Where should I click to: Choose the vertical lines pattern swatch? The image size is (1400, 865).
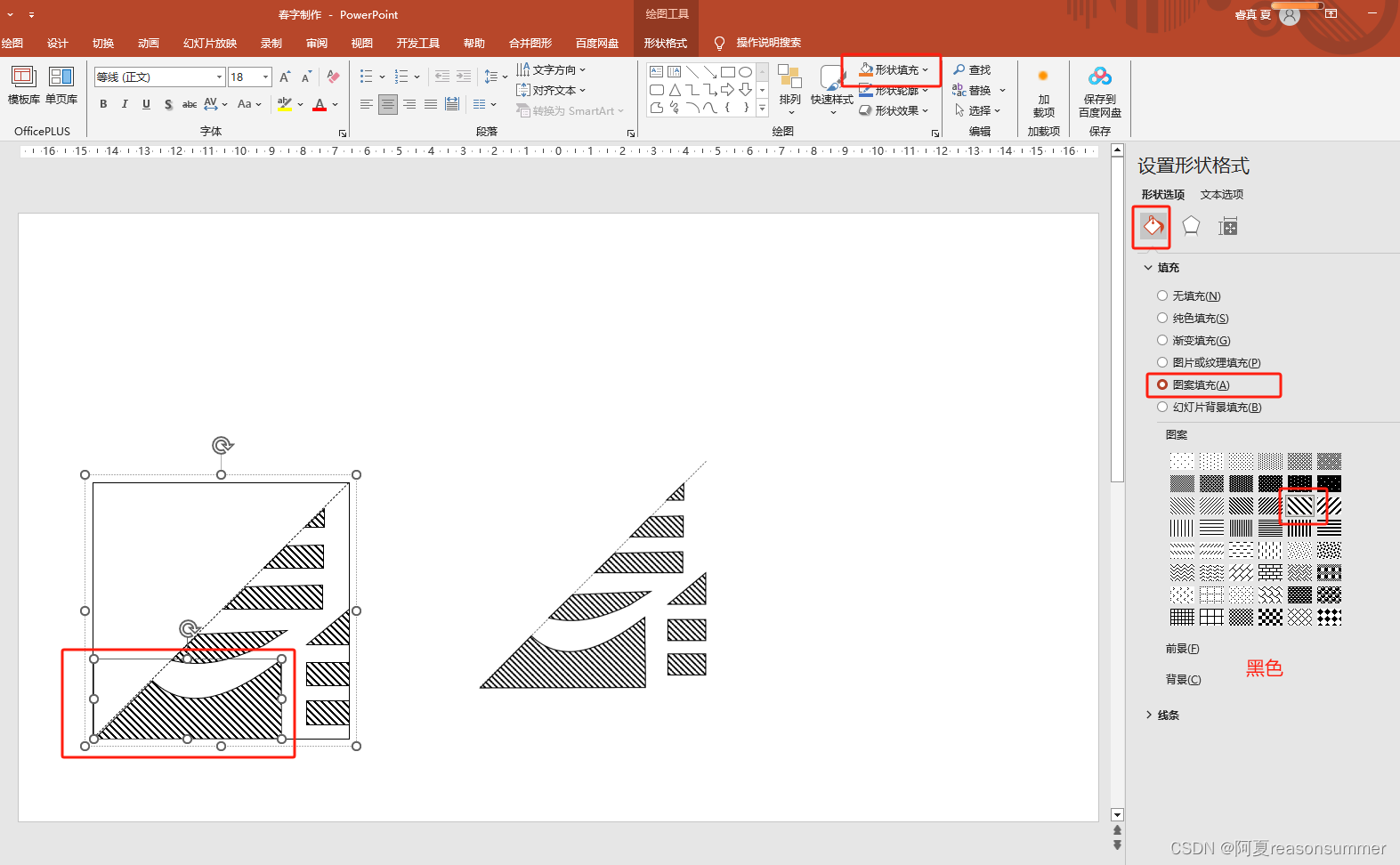click(1182, 528)
